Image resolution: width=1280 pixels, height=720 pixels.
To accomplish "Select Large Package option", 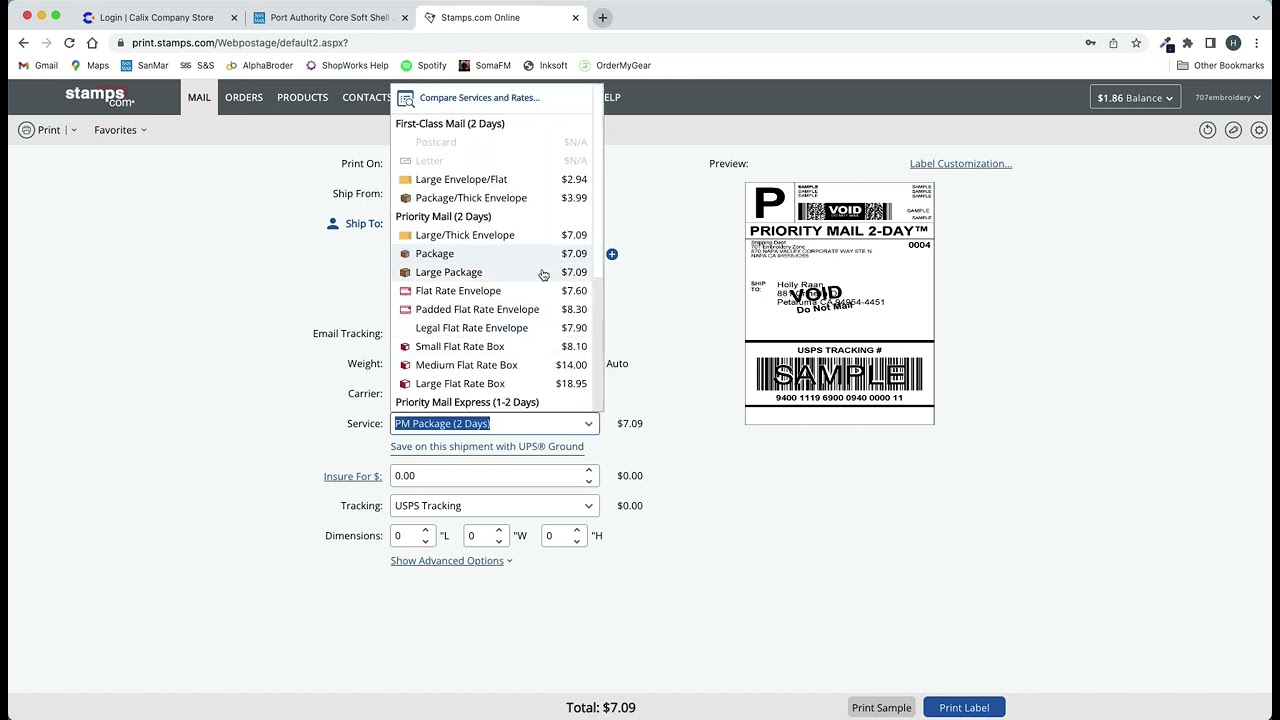I will 493,272.
